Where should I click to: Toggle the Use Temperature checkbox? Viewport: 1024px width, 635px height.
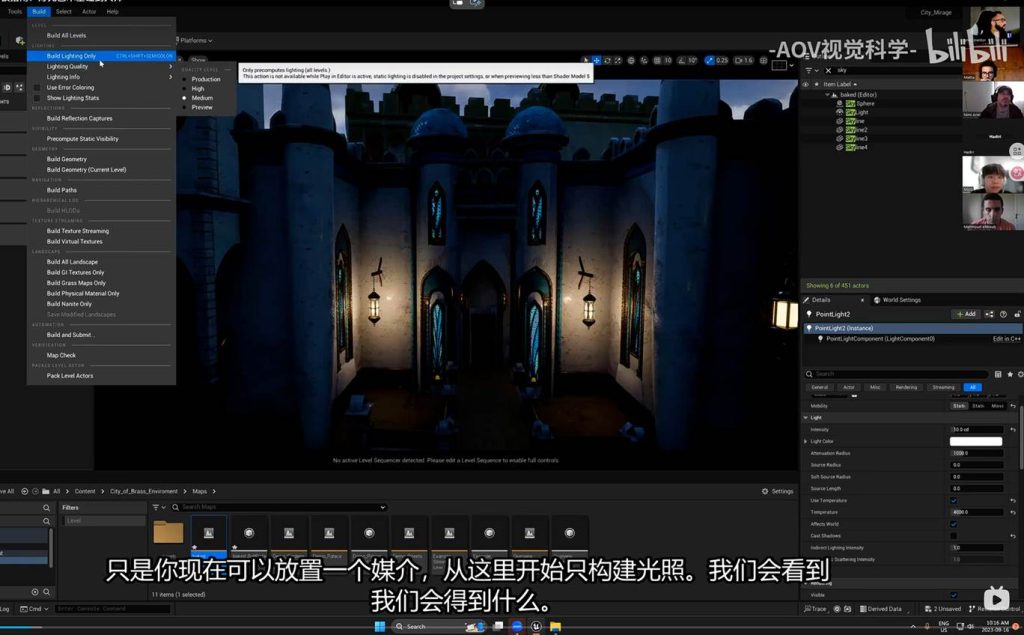[x=953, y=500]
